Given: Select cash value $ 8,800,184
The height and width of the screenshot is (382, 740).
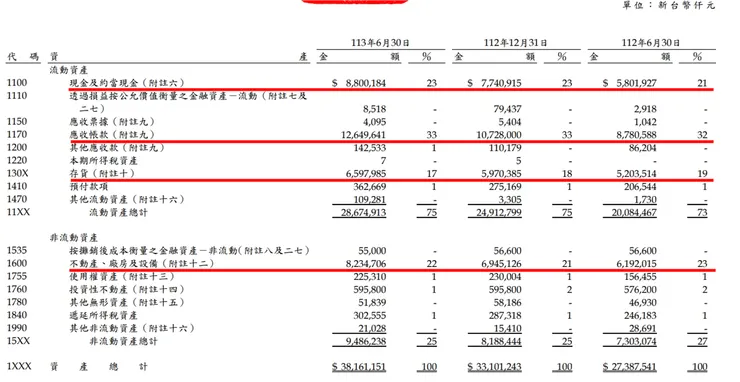Looking at the screenshot, I should click(359, 83).
